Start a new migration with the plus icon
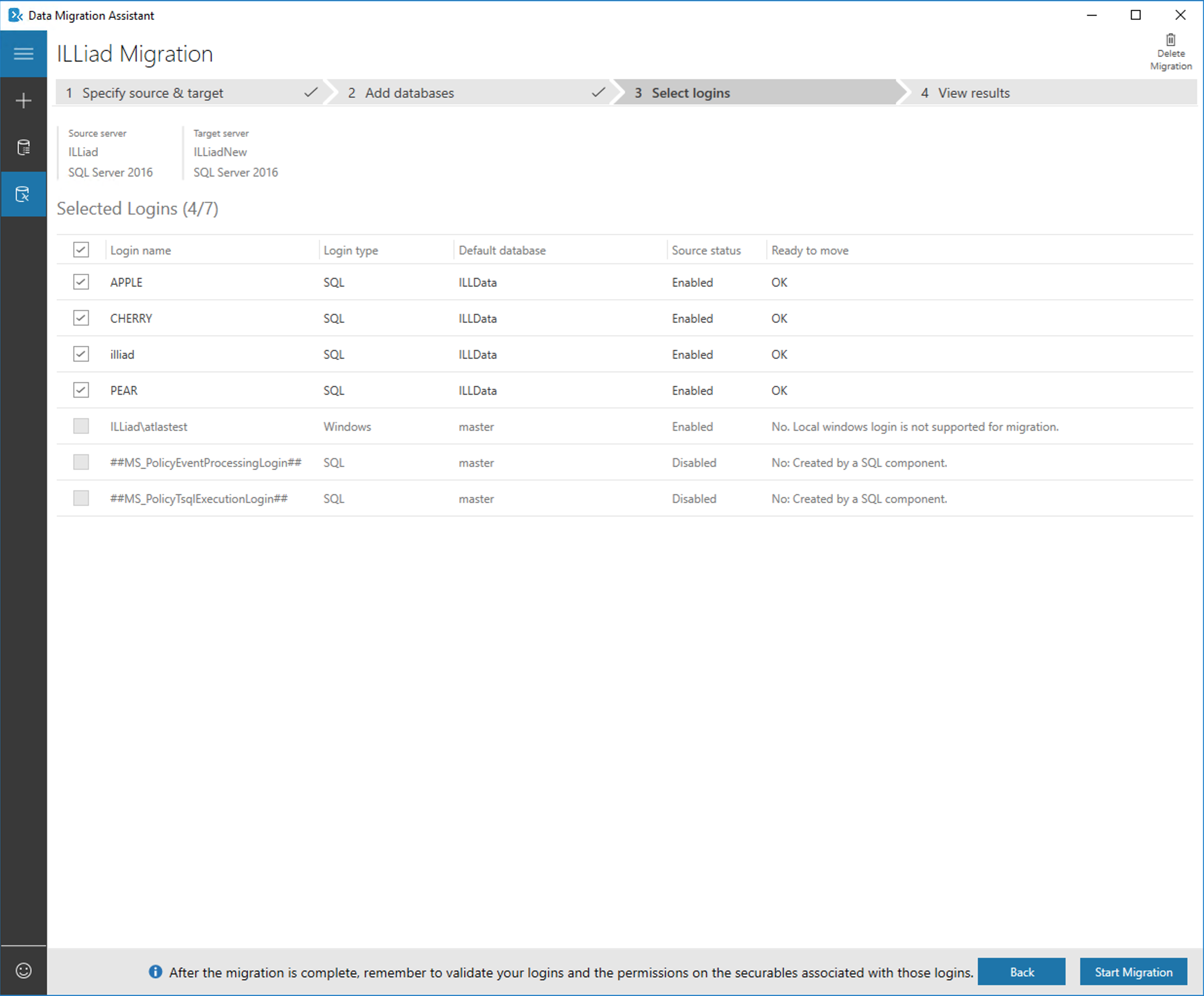 click(x=23, y=100)
